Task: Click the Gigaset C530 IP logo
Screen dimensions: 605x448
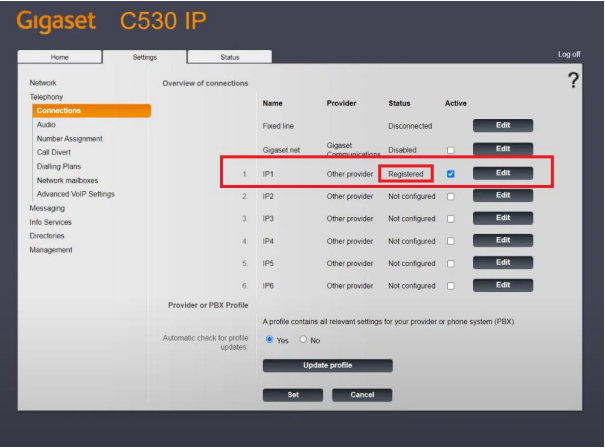Action: [112, 20]
